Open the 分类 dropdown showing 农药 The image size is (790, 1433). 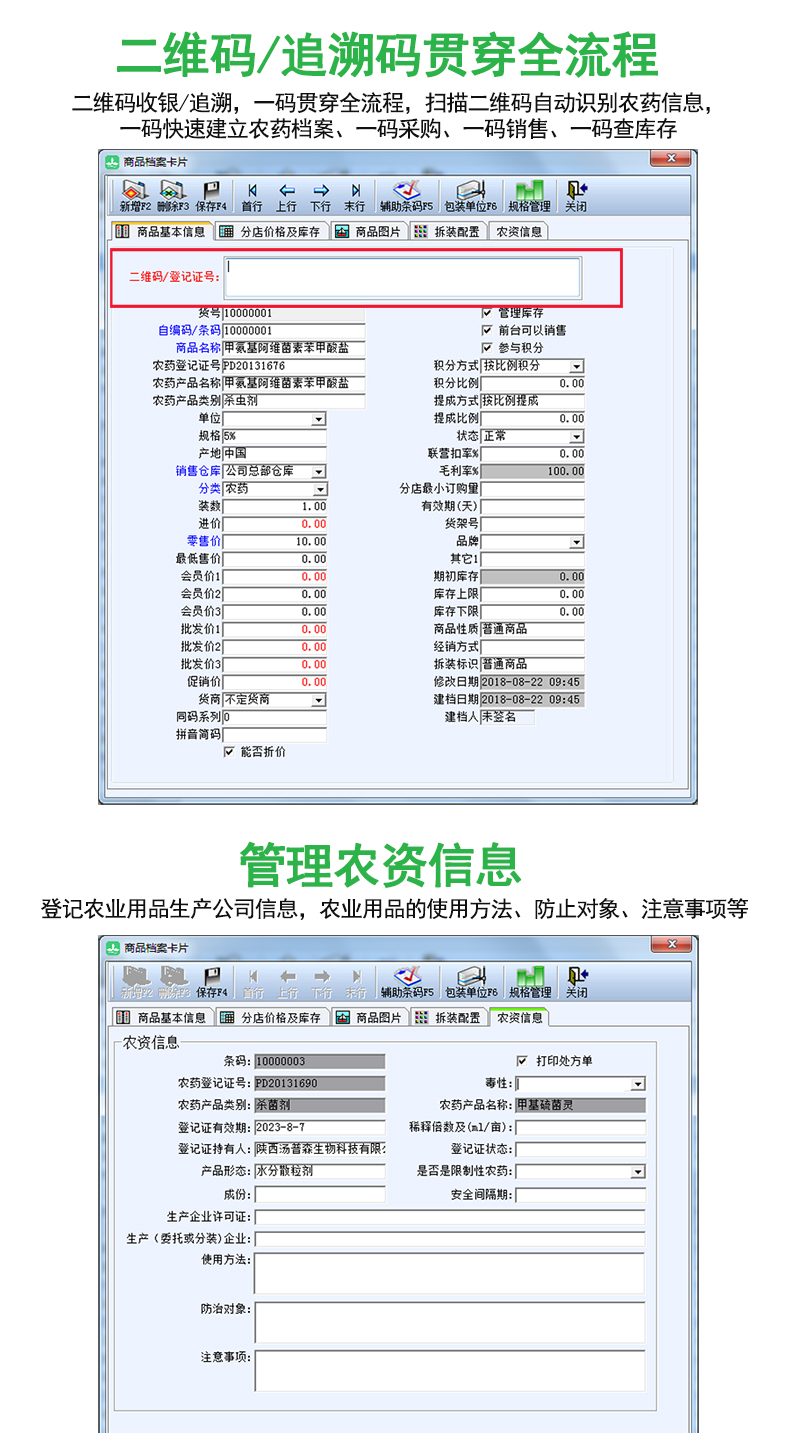[318, 489]
